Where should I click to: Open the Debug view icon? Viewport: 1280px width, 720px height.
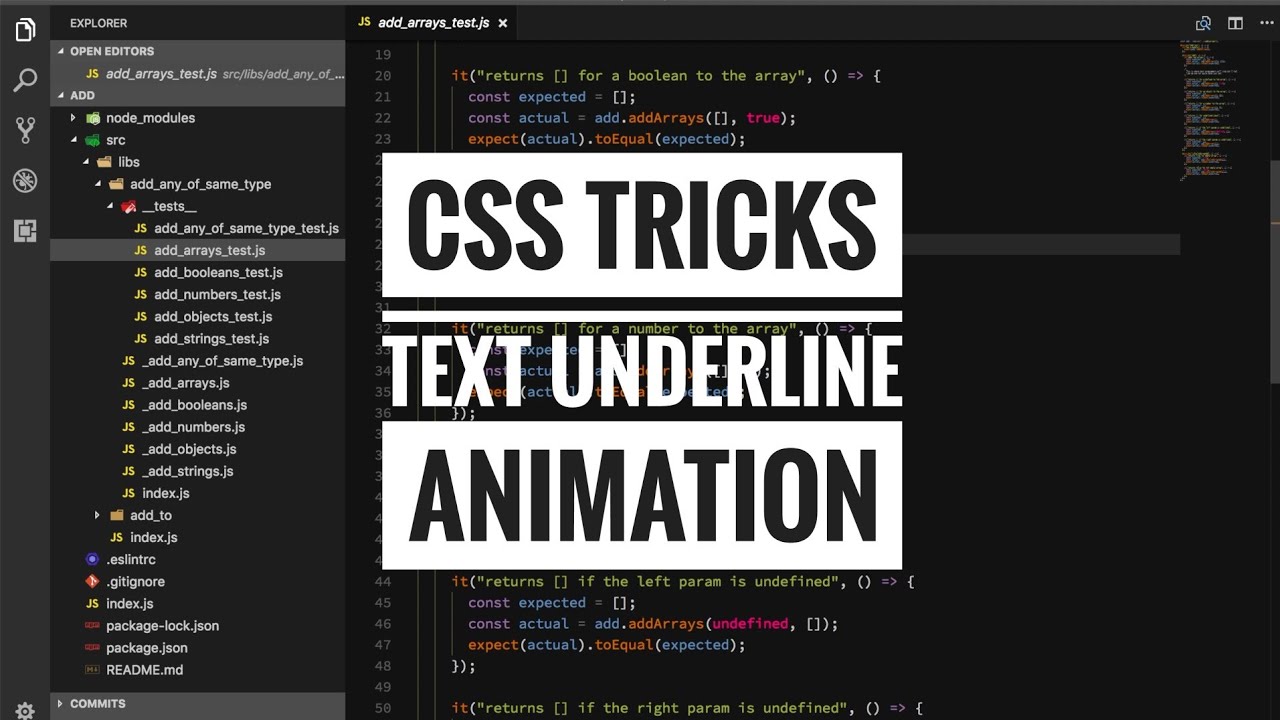tap(25, 180)
